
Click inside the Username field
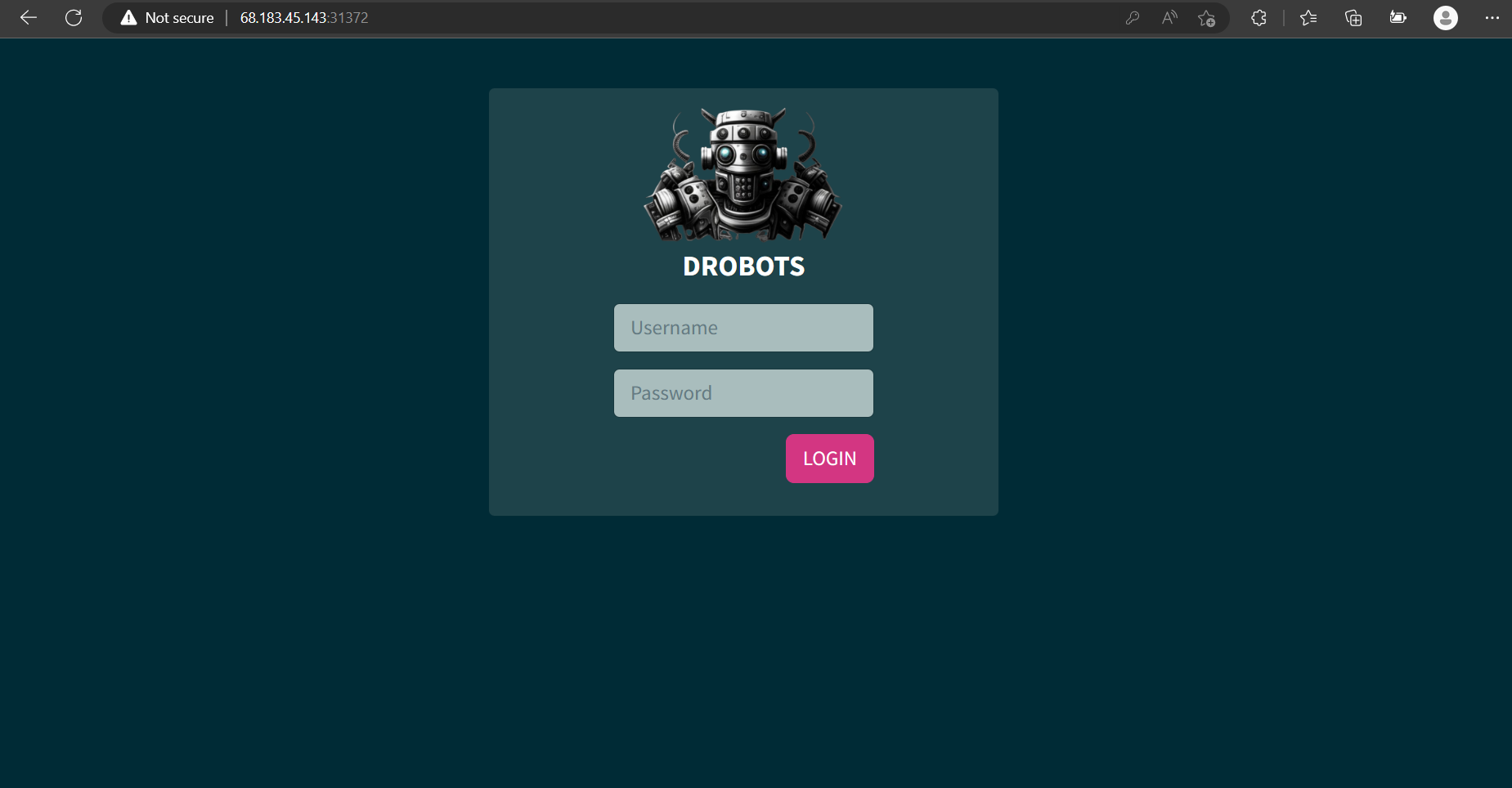coord(743,328)
